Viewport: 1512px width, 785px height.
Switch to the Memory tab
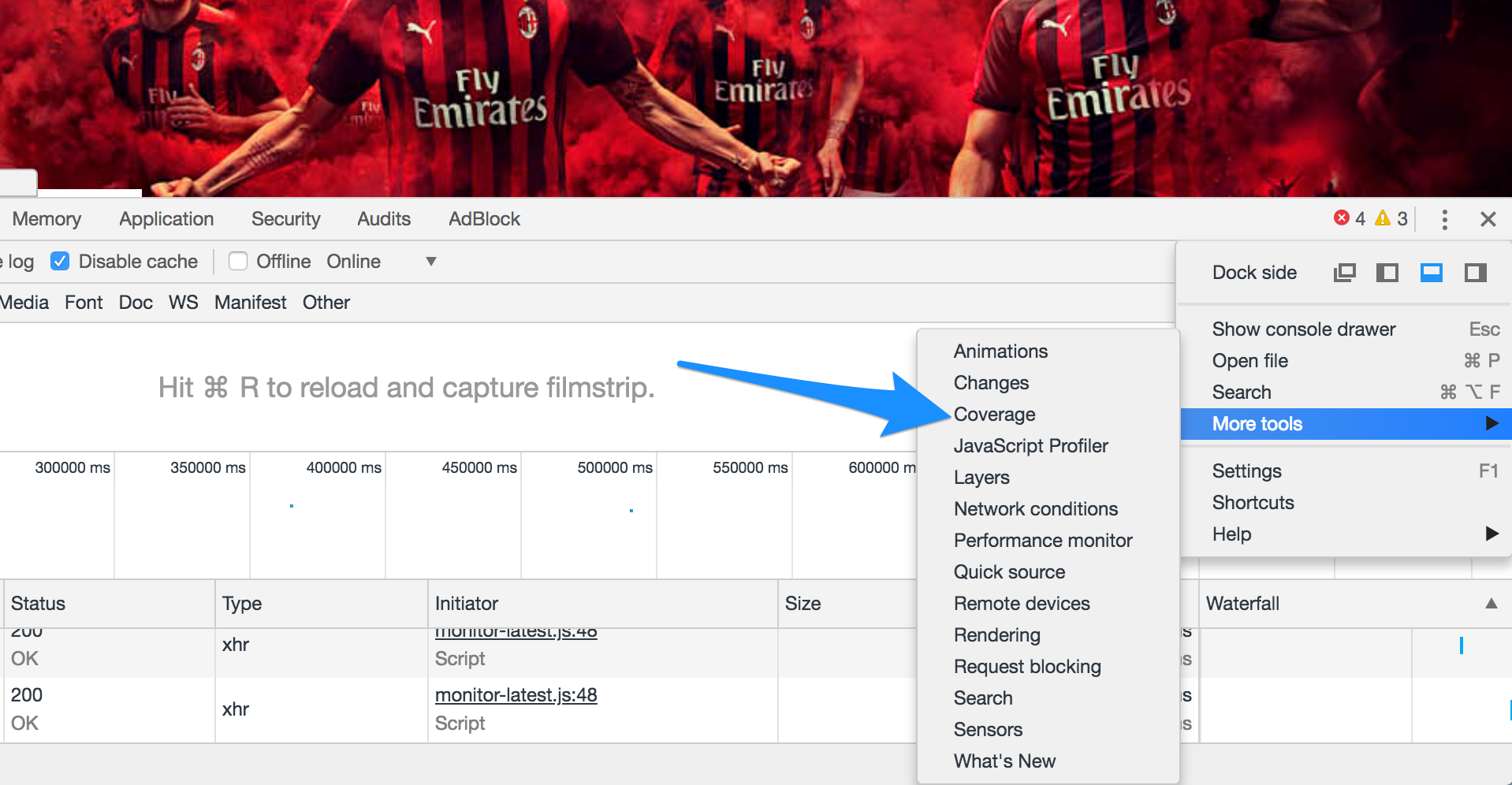click(x=47, y=219)
